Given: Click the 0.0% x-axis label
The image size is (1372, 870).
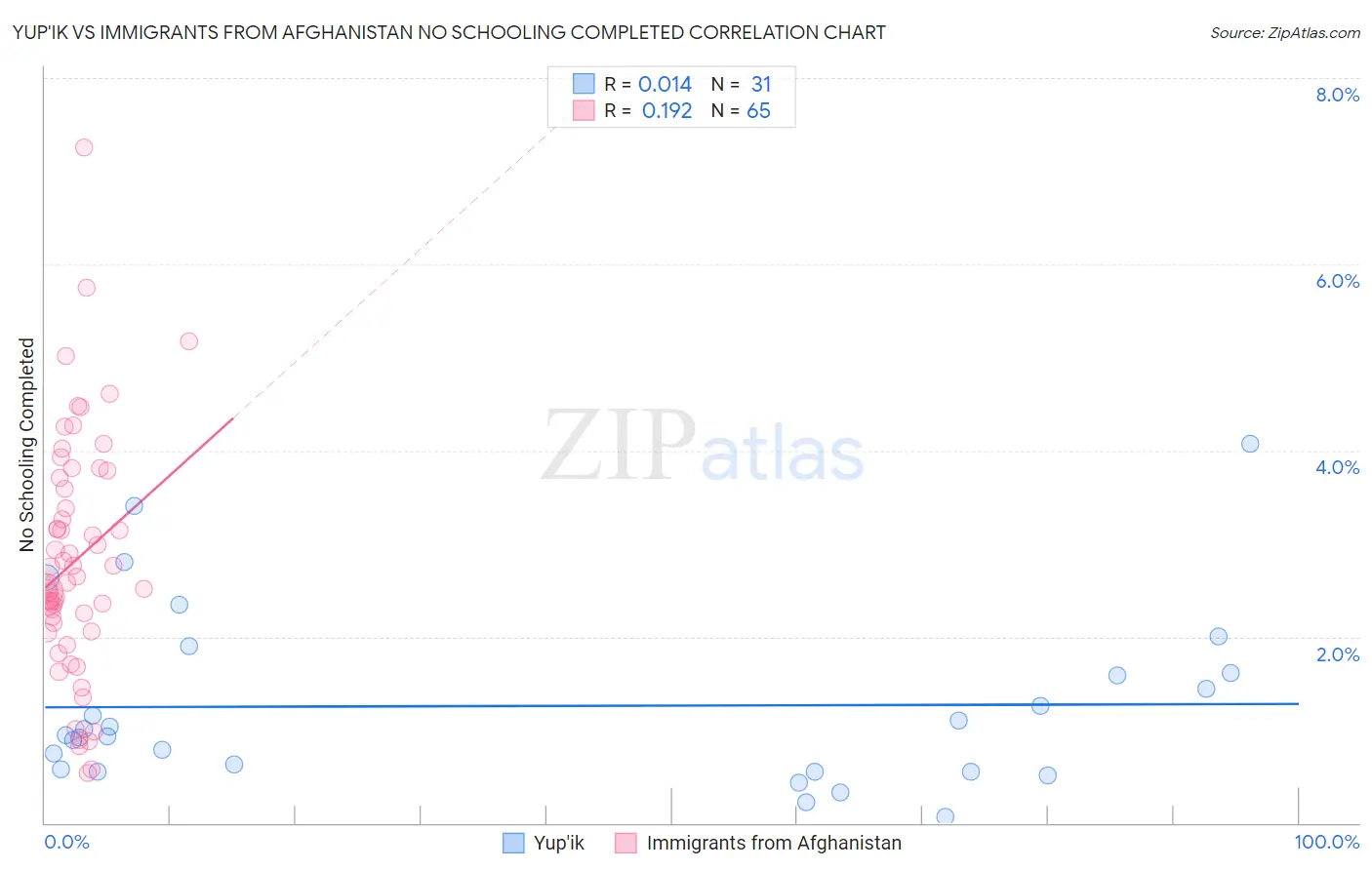Looking at the screenshot, I should (x=66, y=842).
